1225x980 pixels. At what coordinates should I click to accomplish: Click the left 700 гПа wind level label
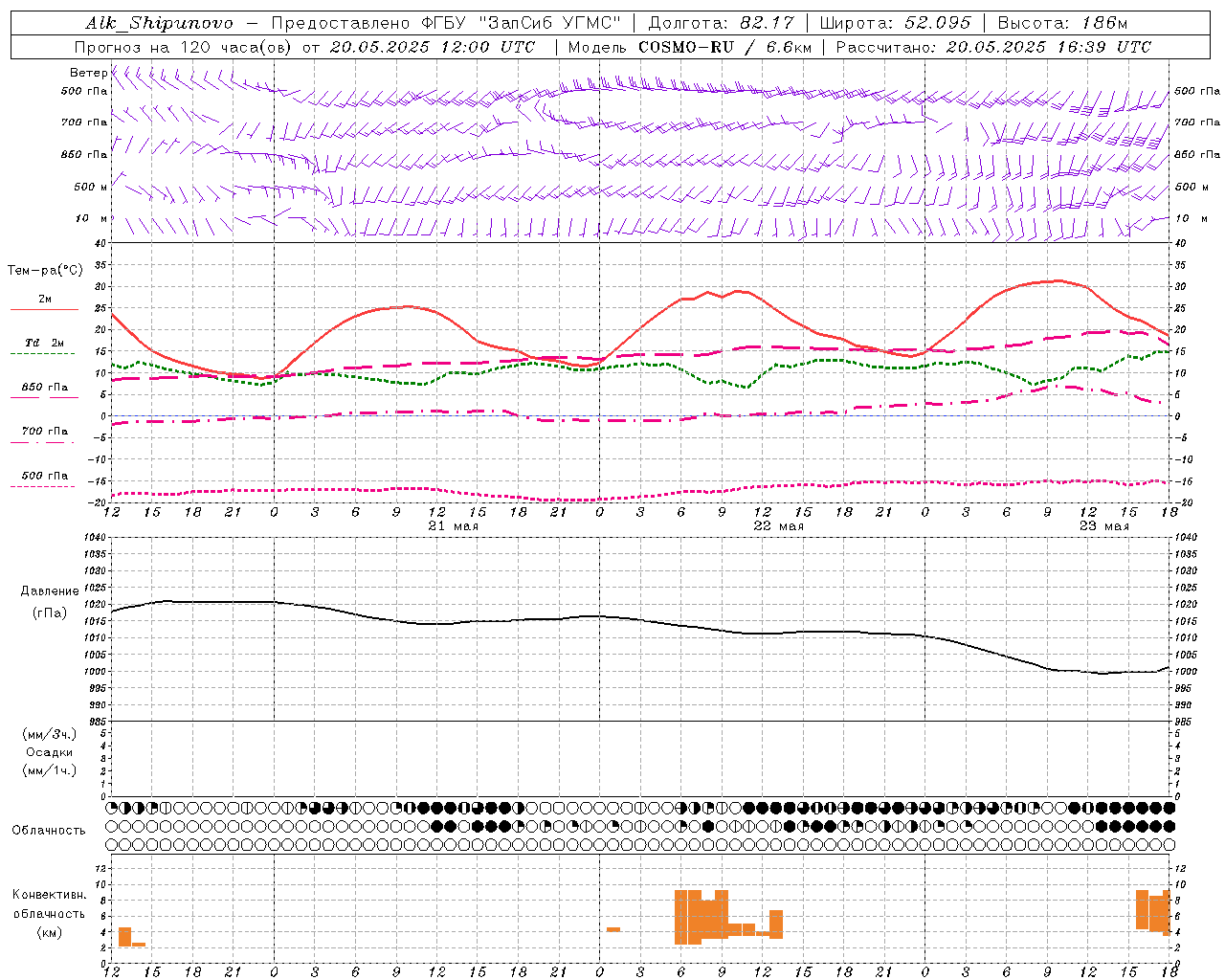click(84, 122)
